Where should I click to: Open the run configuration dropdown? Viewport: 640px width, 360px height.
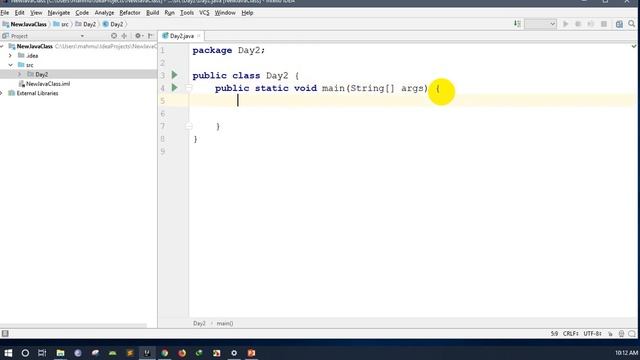(540, 24)
